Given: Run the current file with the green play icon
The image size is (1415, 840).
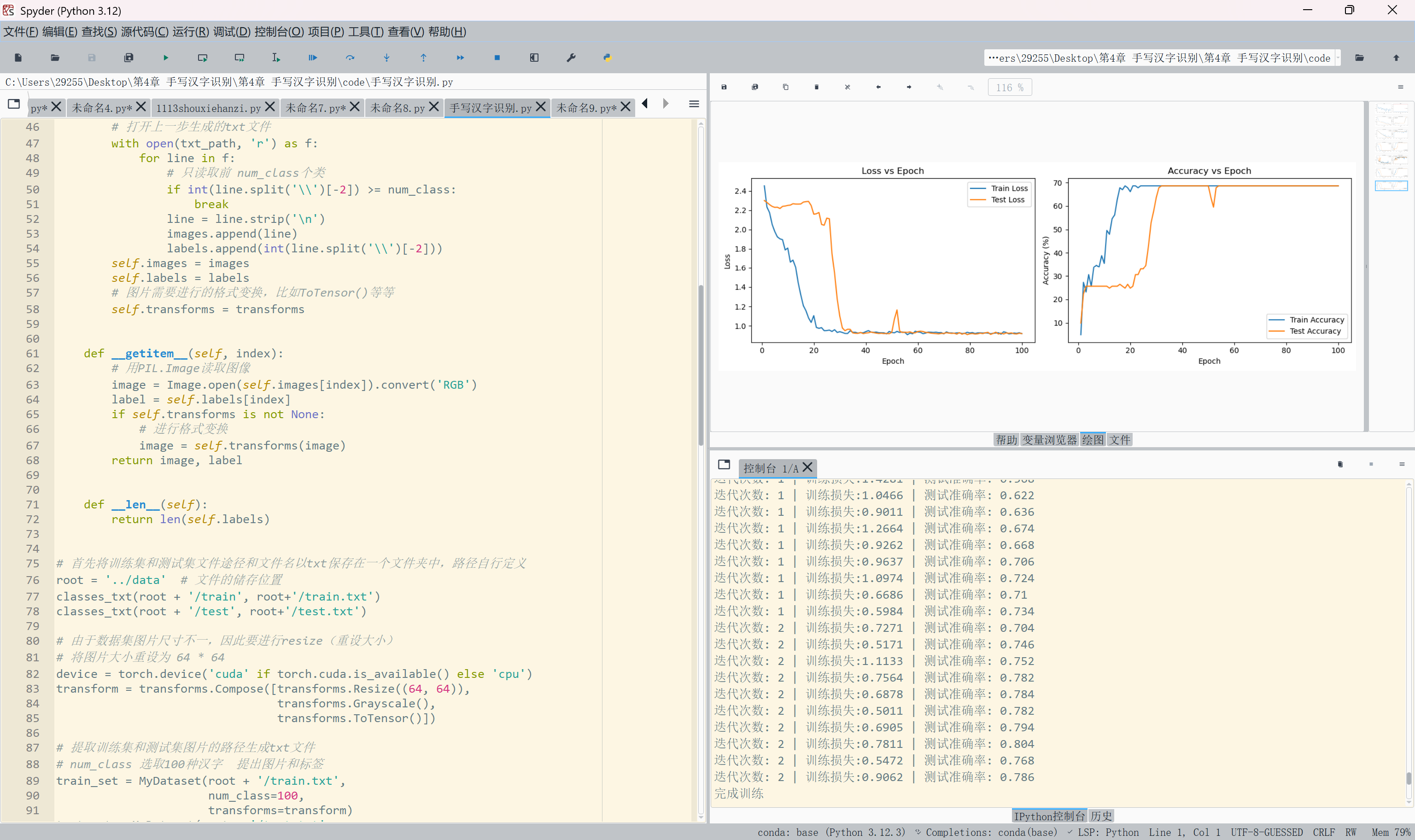Looking at the screenshot, I should click(165, 58).
